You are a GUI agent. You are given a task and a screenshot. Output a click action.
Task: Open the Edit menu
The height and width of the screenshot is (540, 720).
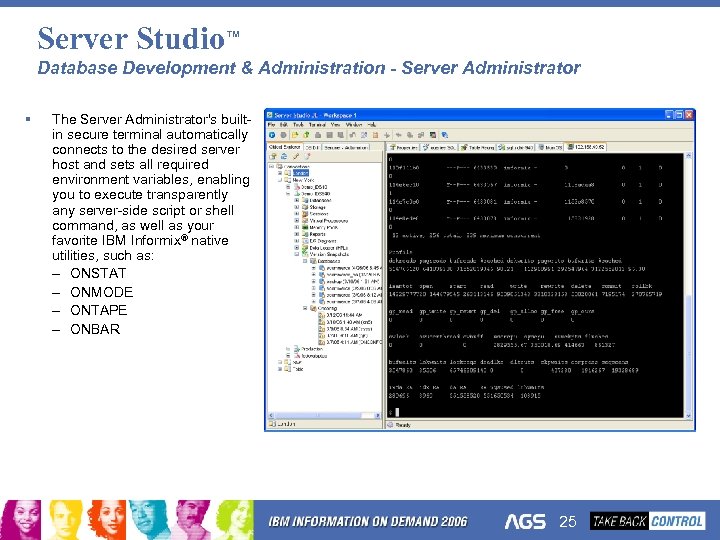(284, 124)
